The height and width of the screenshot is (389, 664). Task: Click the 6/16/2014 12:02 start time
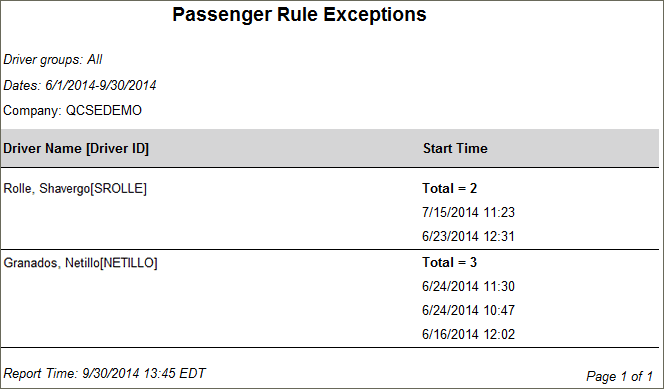(468, 334)
